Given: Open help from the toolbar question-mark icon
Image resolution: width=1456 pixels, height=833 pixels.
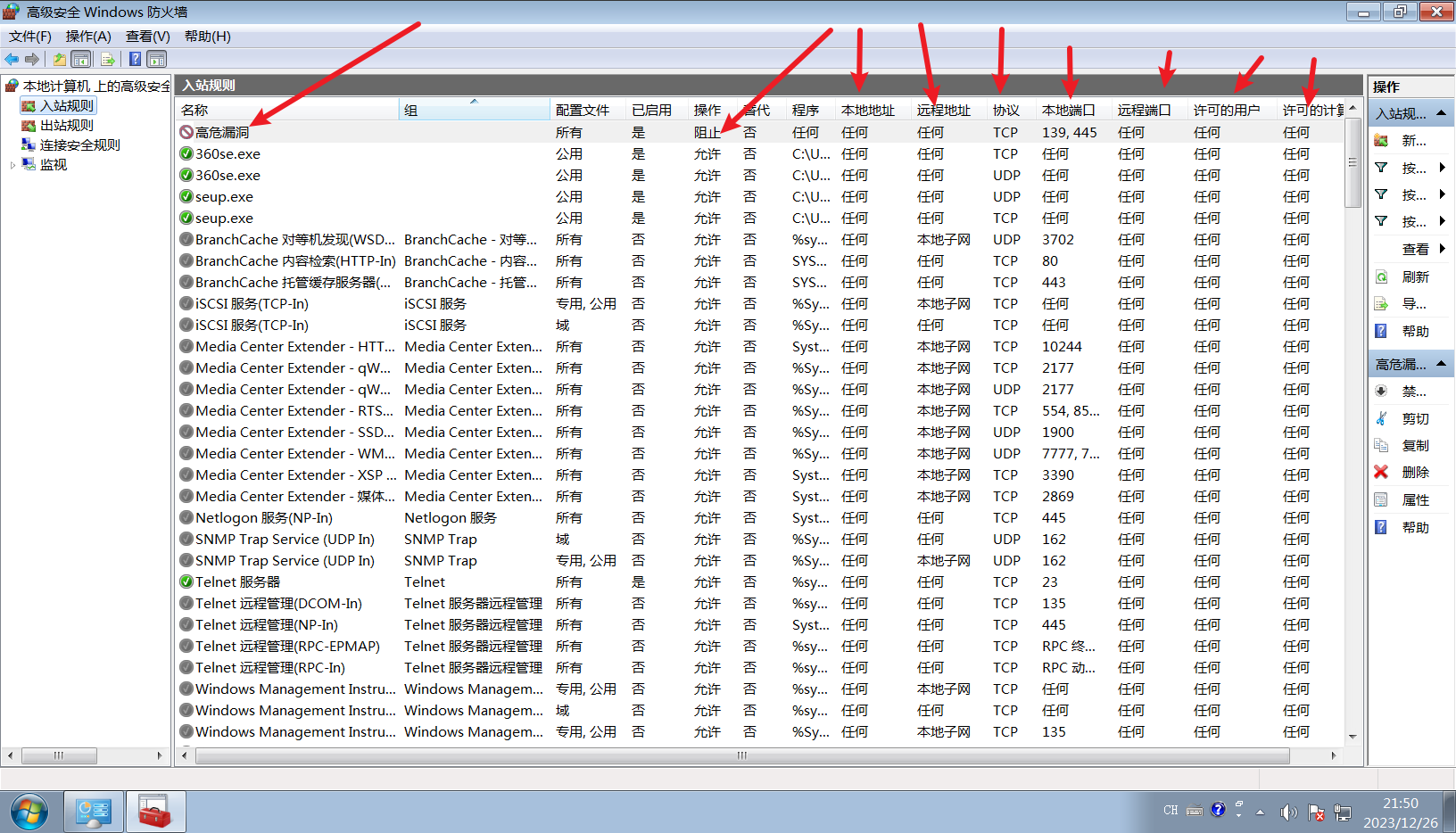Looking at the screenshot, I should tap(135, 59).
